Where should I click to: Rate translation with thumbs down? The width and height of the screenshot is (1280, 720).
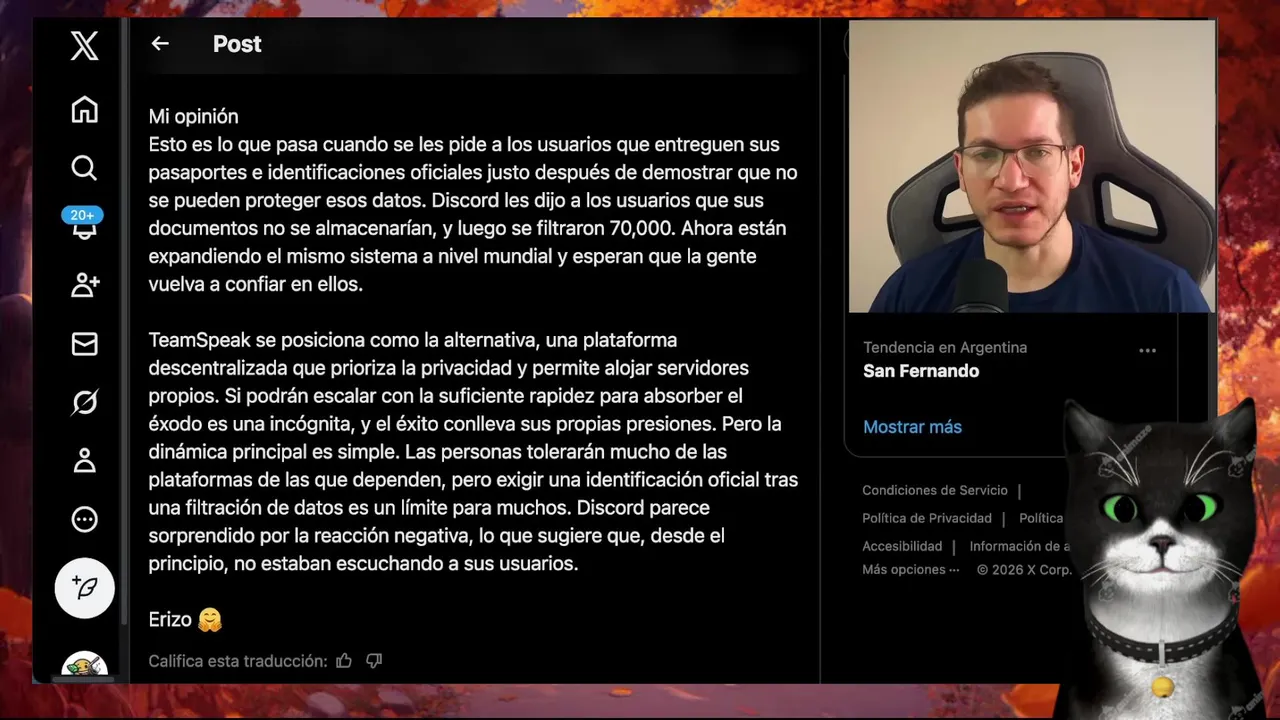tap(374, 661)
